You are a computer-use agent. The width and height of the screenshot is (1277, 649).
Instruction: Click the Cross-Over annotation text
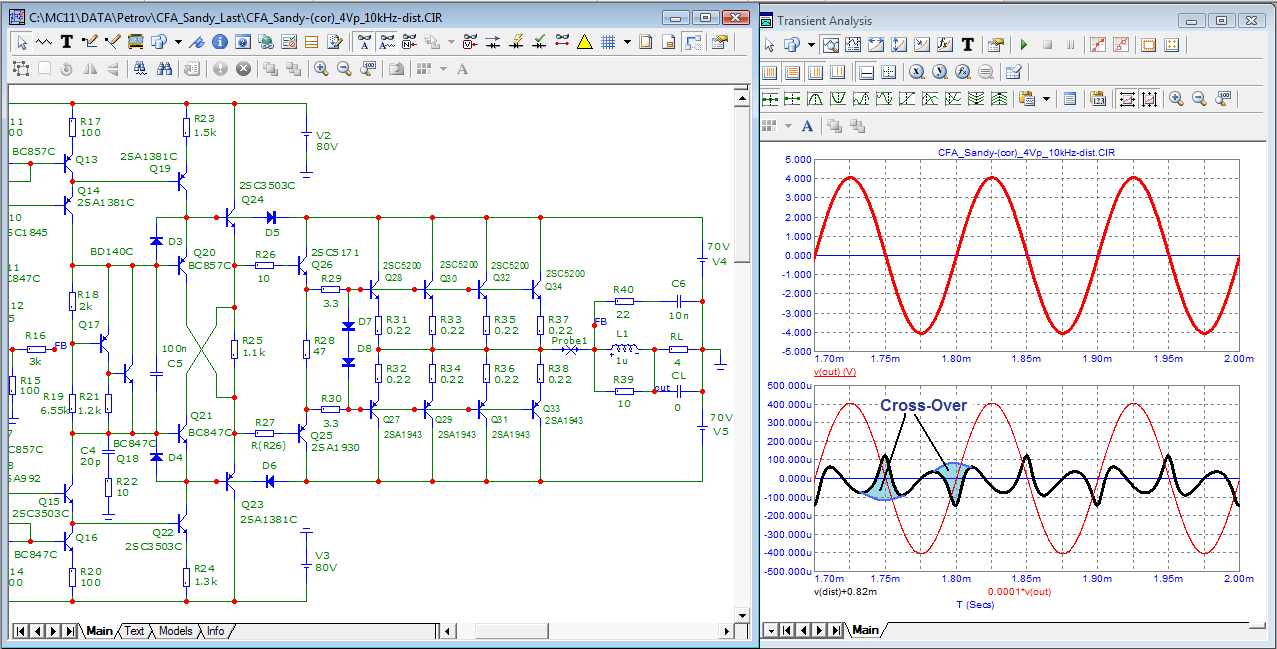pos(923,405)
